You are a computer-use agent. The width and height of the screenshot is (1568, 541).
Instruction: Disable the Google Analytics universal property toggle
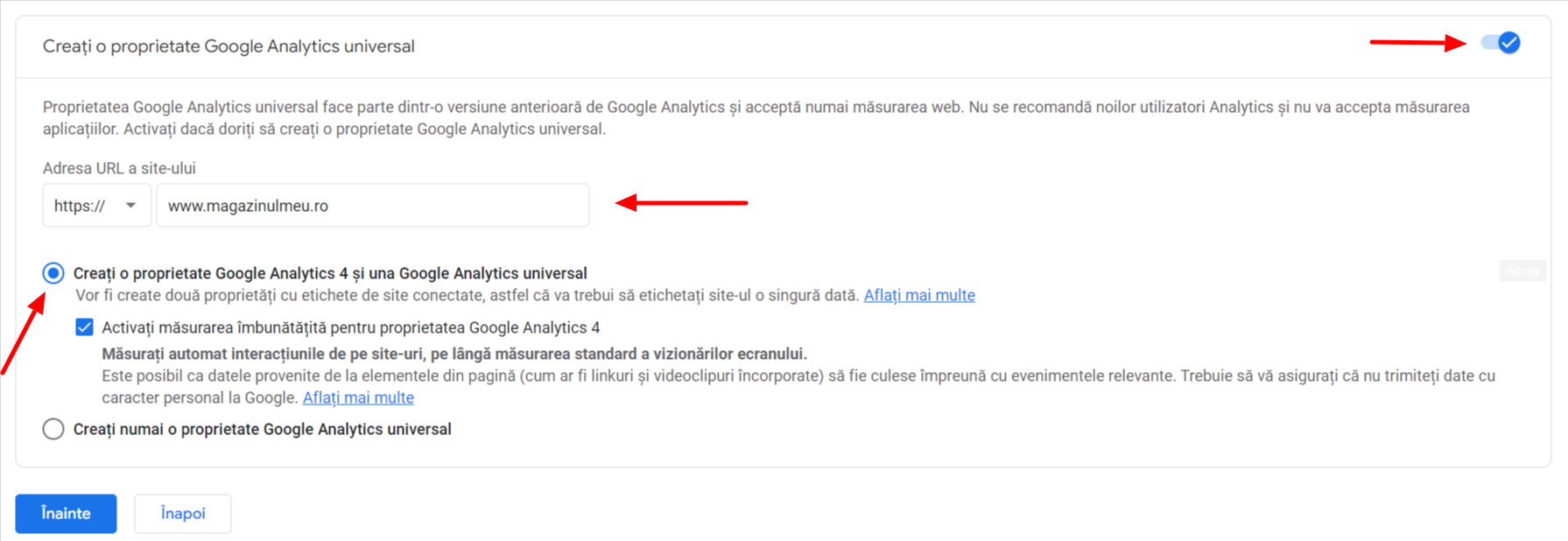(x=1501, y=42)
